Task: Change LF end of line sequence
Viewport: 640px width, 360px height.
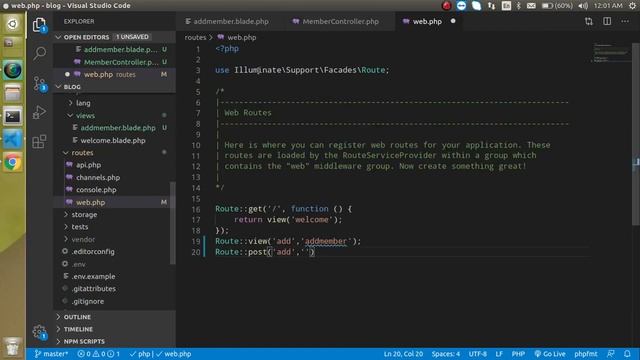Action: click(x=499, y=354)
